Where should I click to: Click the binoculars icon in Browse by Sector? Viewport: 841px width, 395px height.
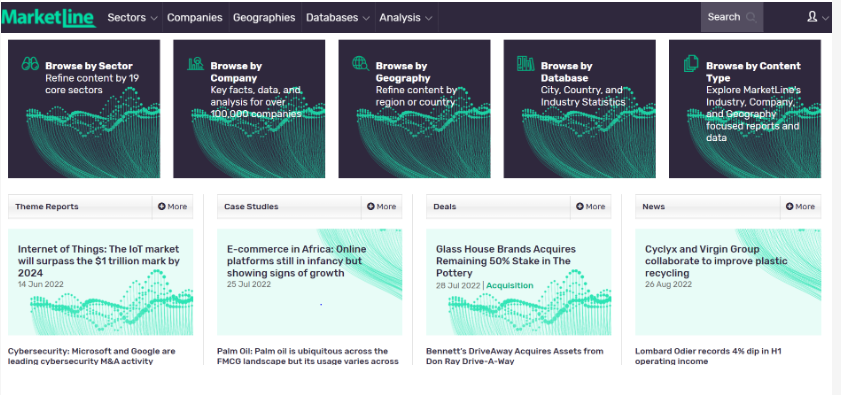pyautogui.click(x=30, y=64)
